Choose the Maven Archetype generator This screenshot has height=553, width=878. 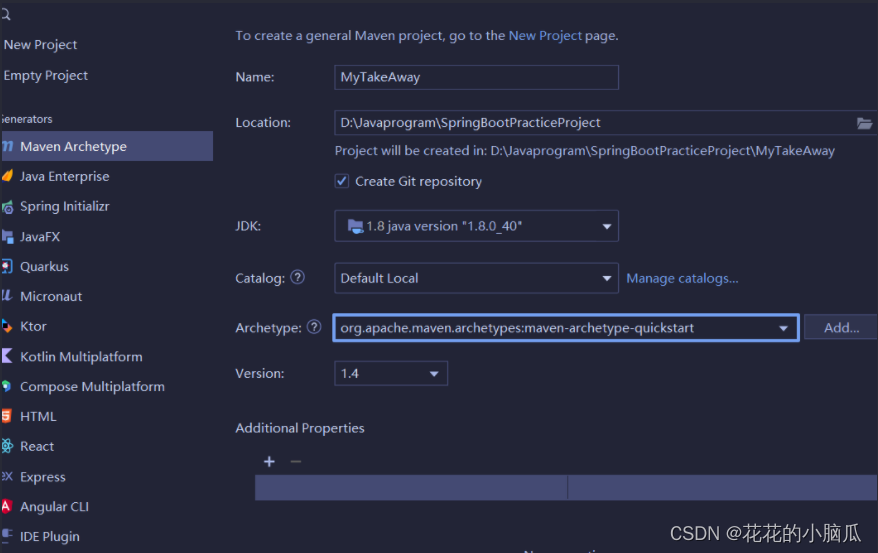point(106,146)
